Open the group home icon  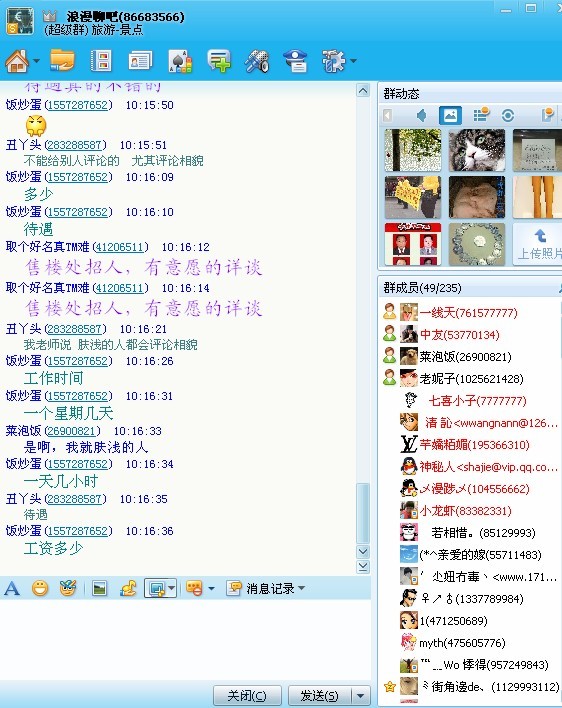tap(17, 61)
